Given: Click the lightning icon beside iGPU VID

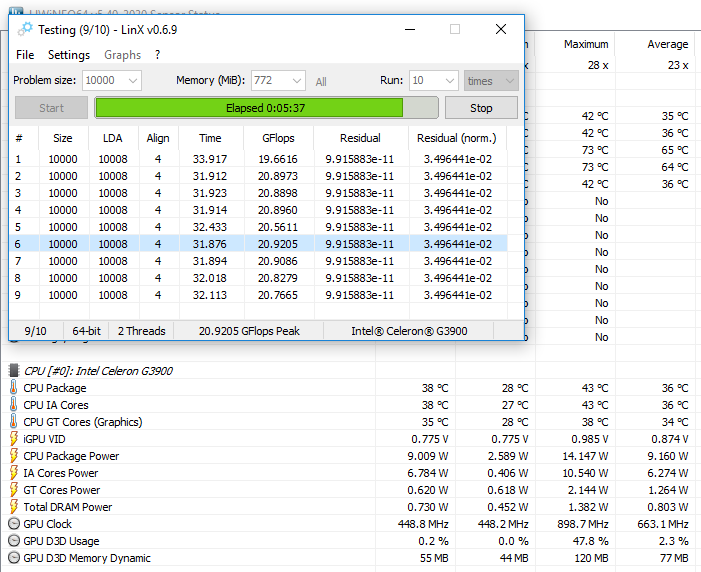Looking at the screenshot, I should (14, 439).
